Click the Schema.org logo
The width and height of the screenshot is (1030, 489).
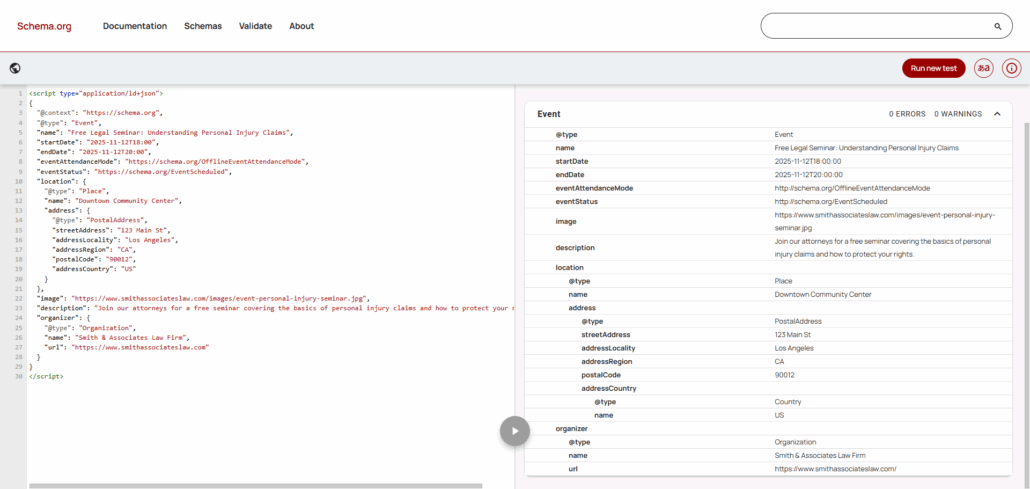click(44, 26)
